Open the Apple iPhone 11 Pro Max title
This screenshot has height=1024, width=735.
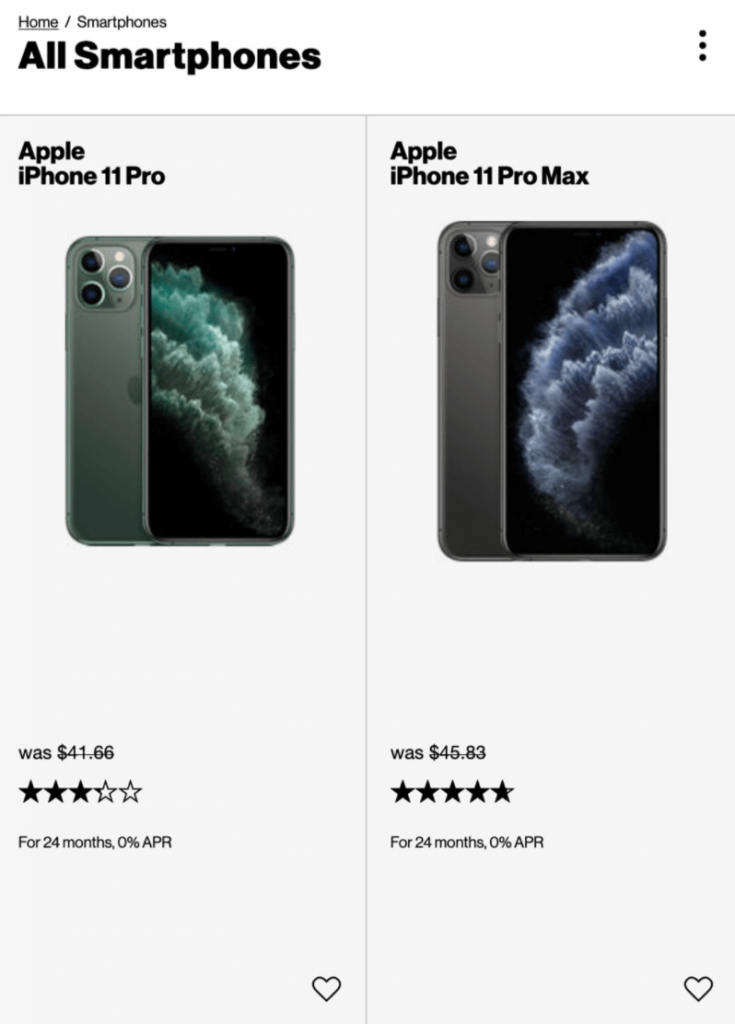pos(489,163)
